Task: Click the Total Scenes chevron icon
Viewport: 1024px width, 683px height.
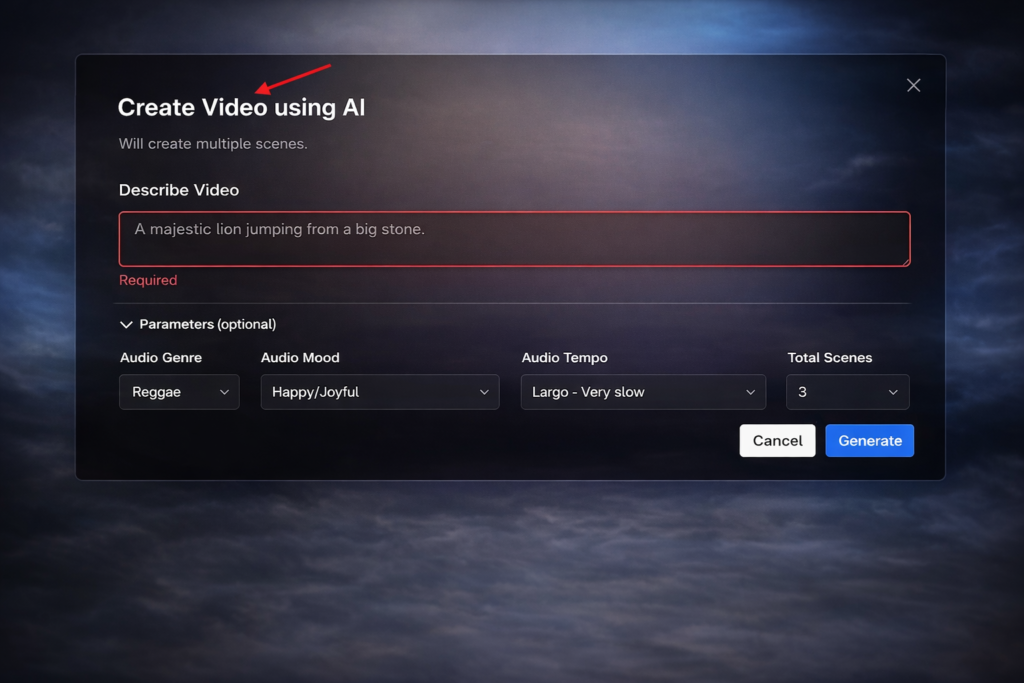Action: pos(895,392)
